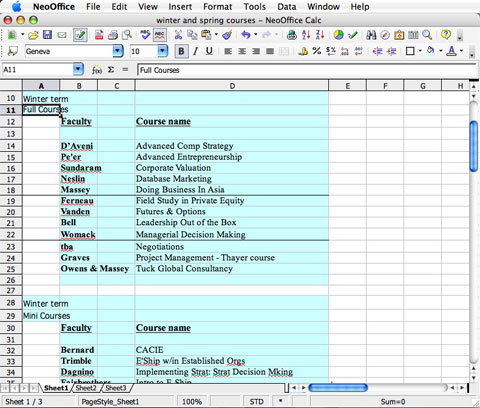Open the New document dropdown arrow
The width and height of the screenshot is (480, 408).
click(23, 35)
